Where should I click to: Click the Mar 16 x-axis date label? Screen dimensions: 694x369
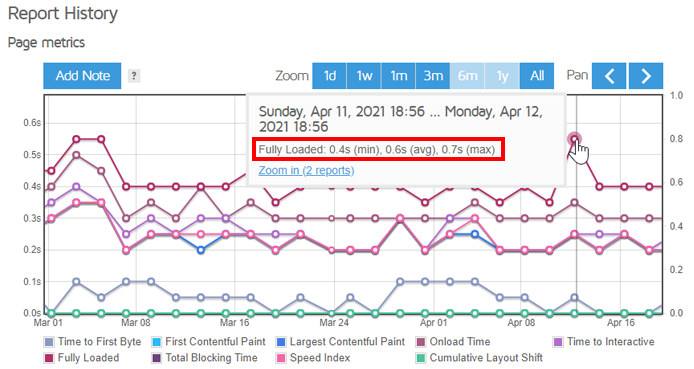[x=235, y=323]
